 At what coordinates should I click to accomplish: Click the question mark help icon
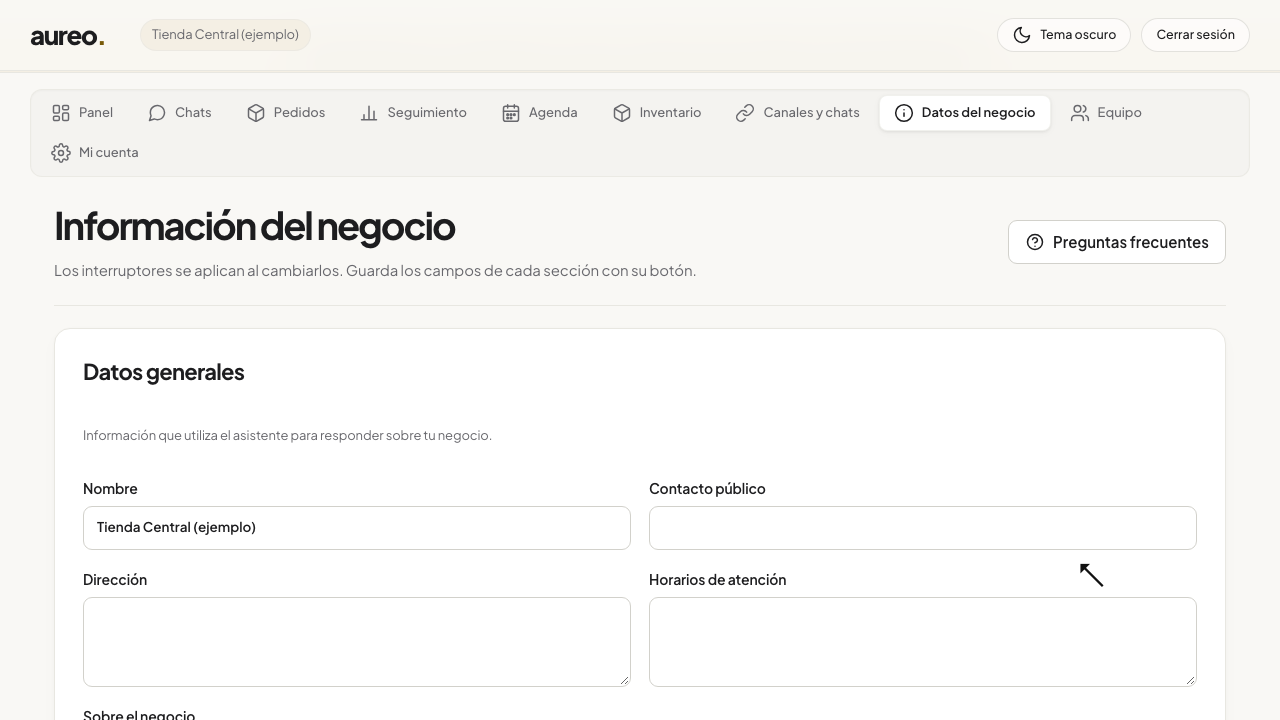tap(1035, 242)
